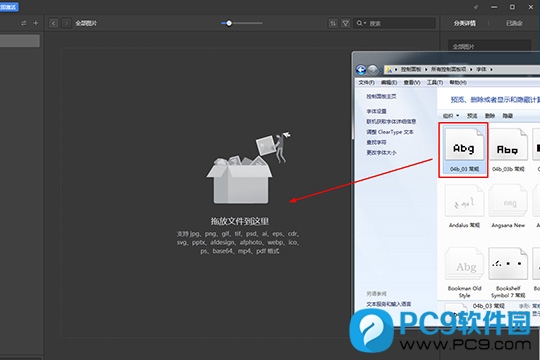Open the 调整 ClearType 文本 link
540x360 pixels.
(x=390, y=132)
